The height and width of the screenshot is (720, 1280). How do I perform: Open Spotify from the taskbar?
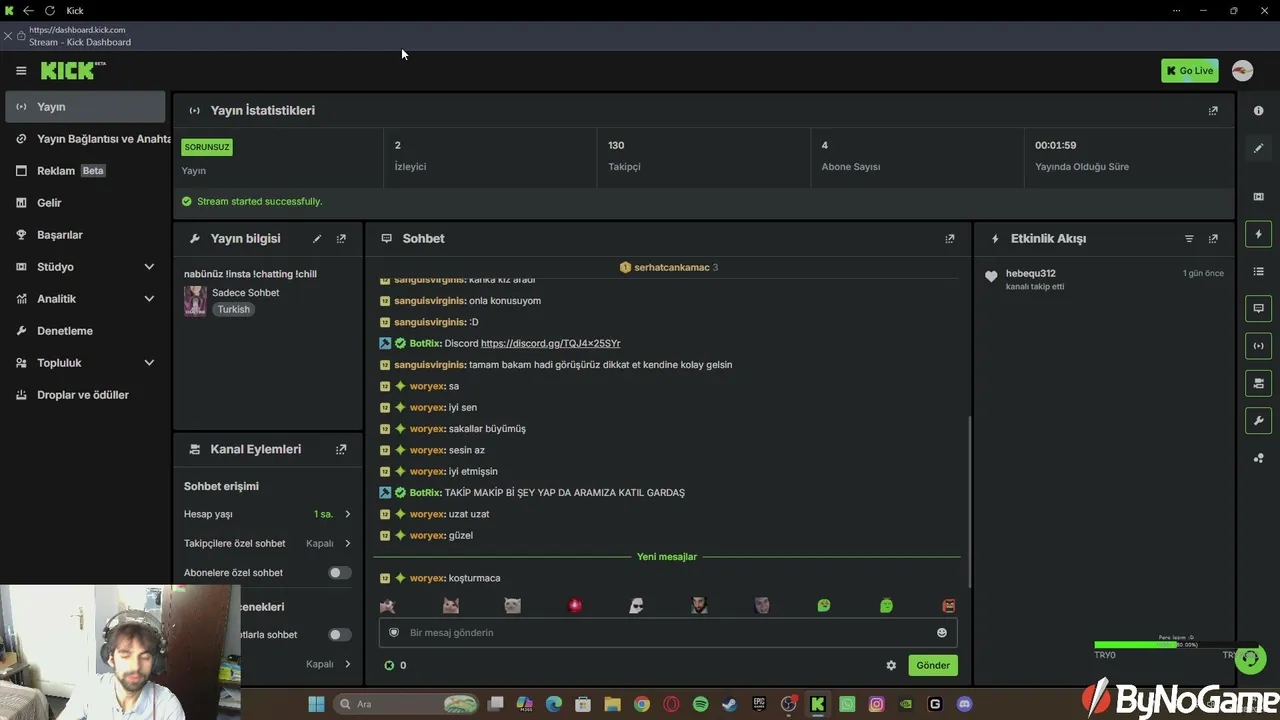700,705
